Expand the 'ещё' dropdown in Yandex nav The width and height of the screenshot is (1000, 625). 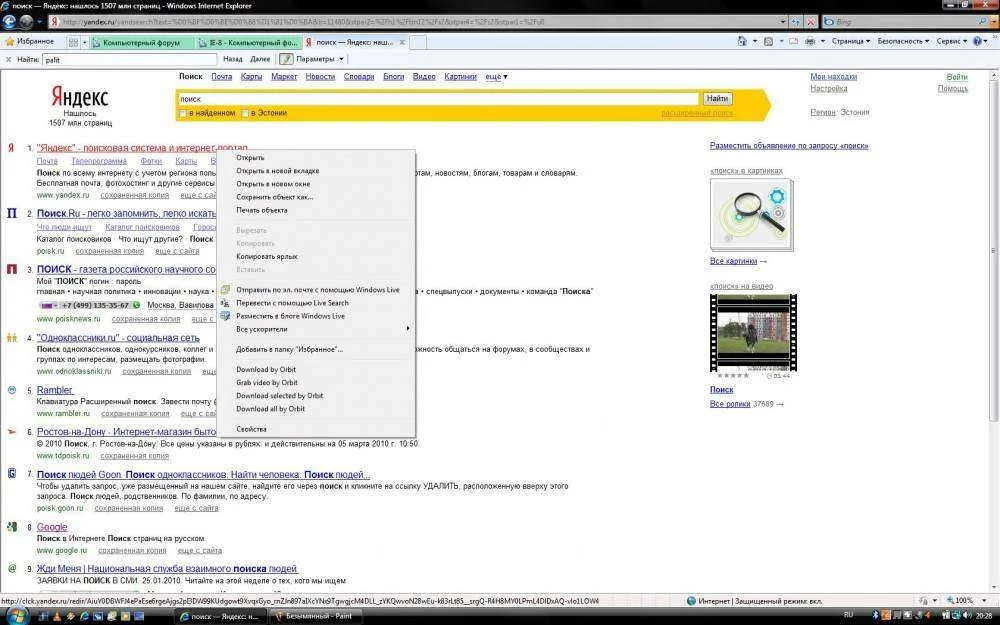(x=496, y=77)
